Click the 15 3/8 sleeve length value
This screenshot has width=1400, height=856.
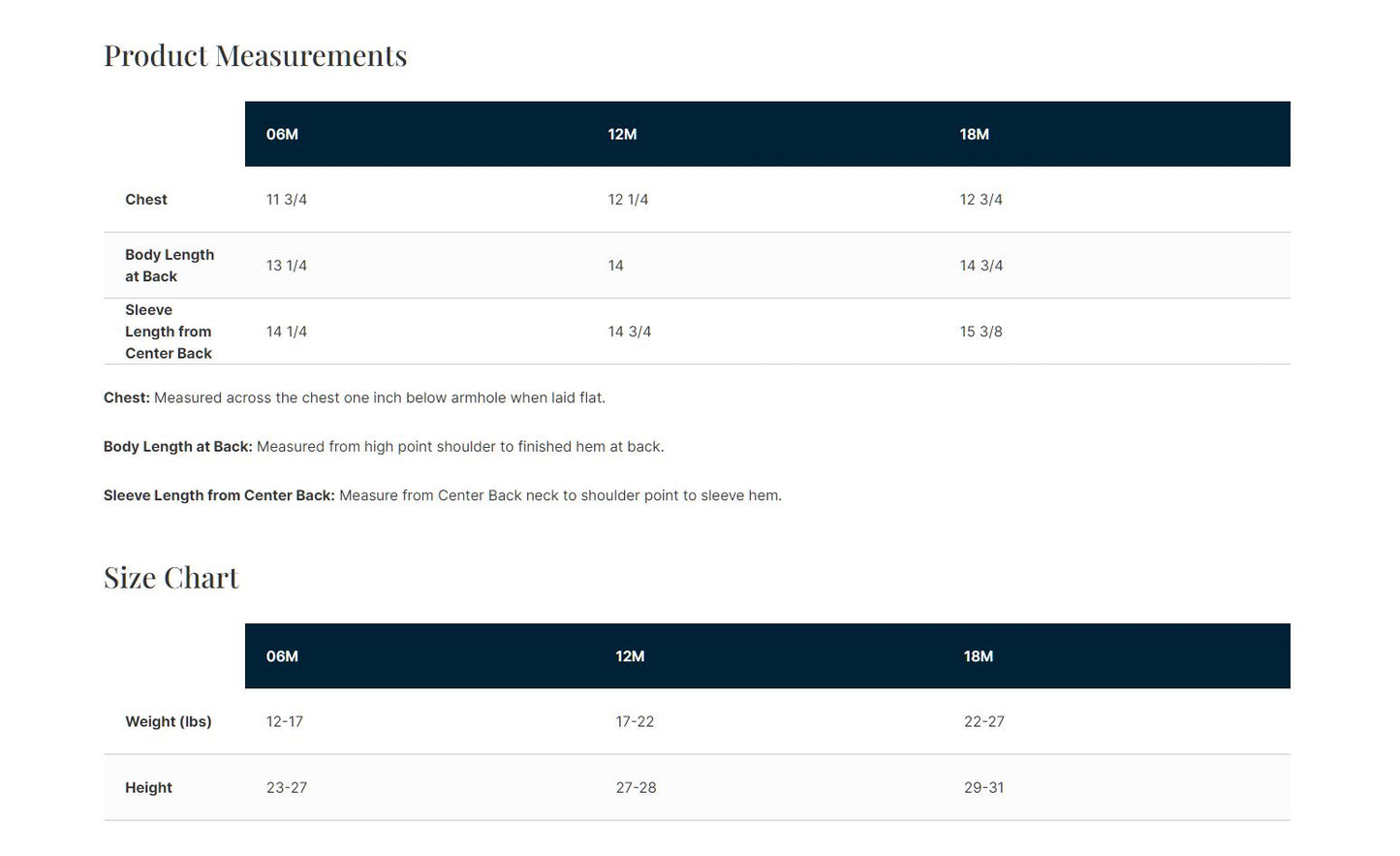coord(980,332)
